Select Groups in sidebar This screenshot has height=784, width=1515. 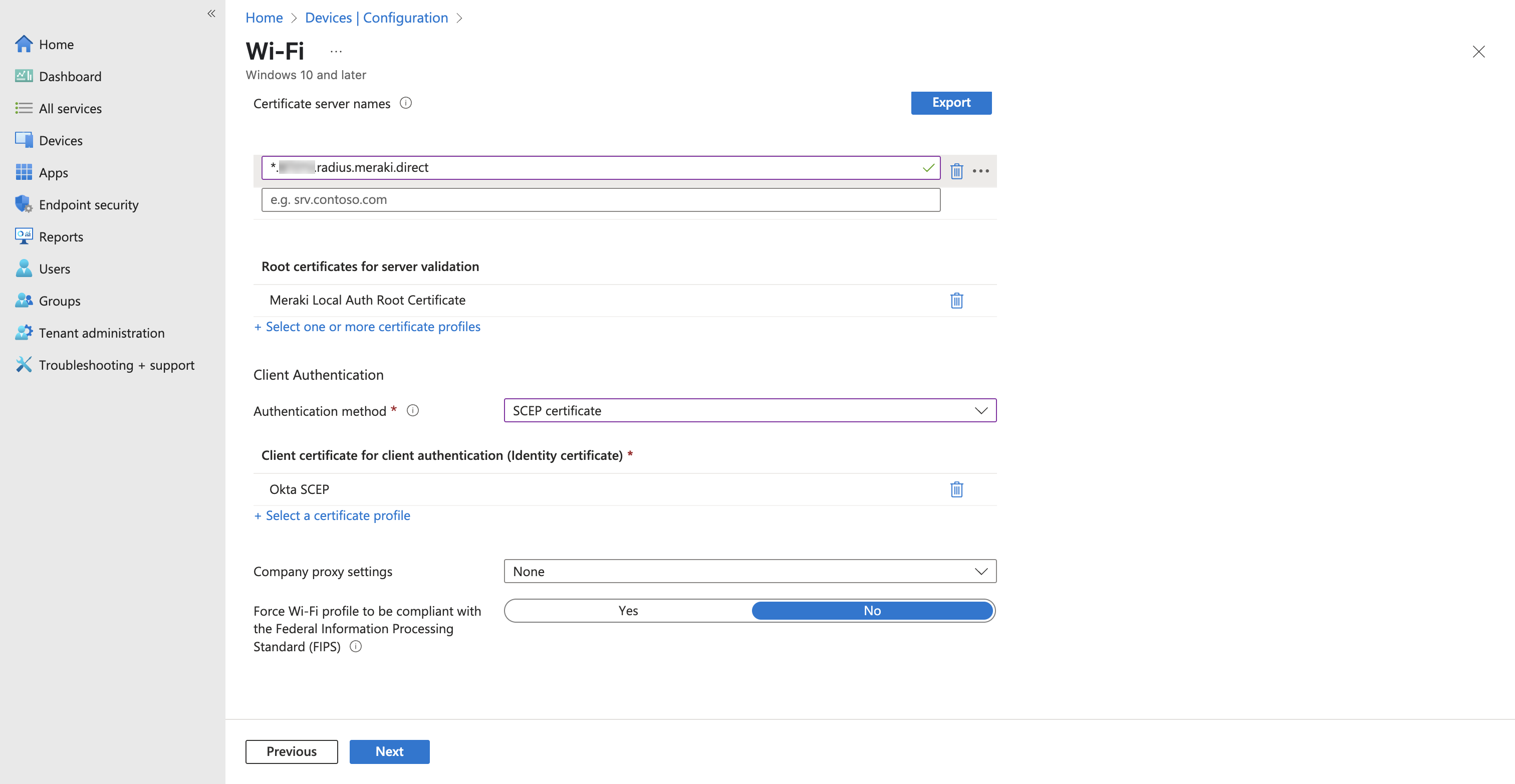click(60, 301)
